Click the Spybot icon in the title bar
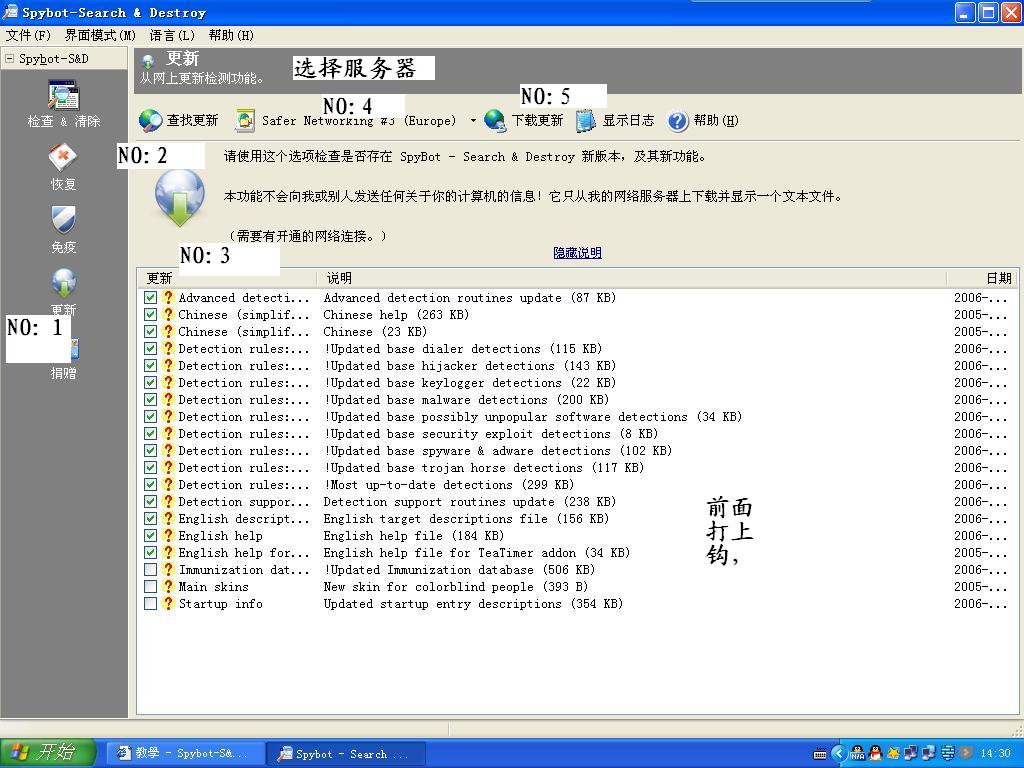 [x=10, y=12]
